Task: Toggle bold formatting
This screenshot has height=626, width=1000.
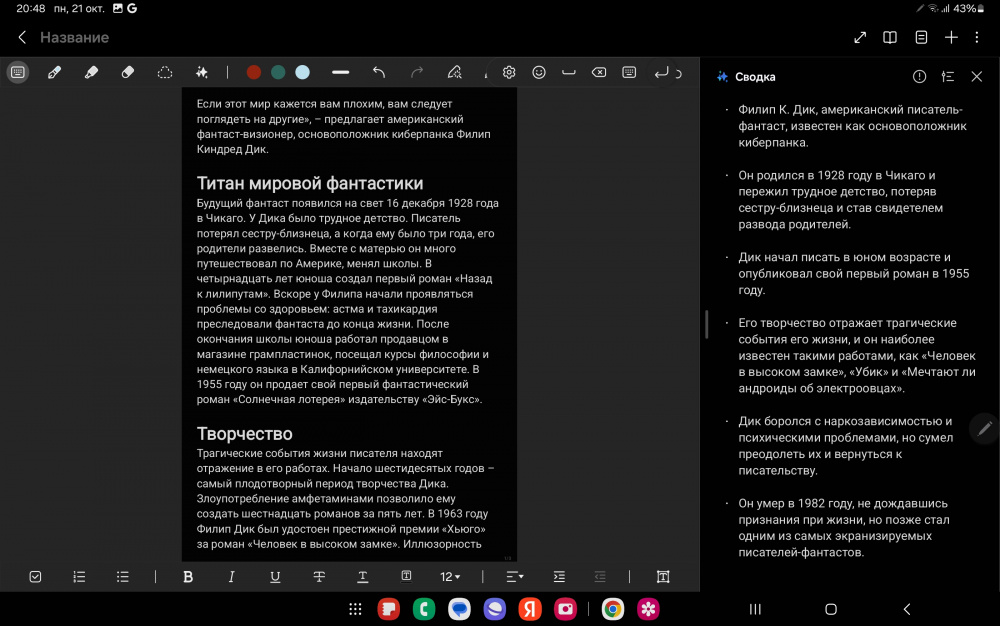Action: click(188, 577)
